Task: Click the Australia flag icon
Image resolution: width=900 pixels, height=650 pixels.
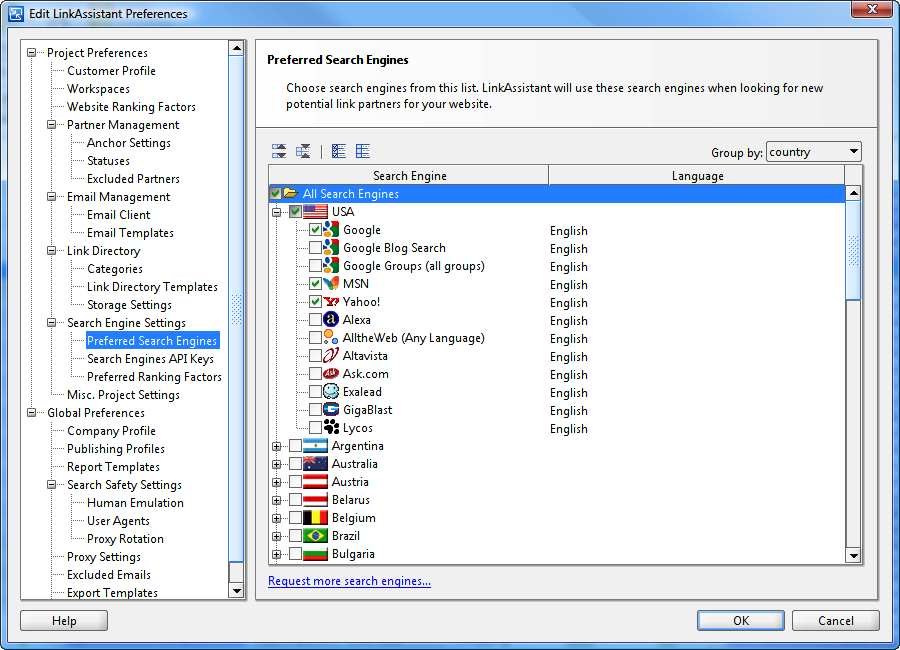Action: (x=315, y=464)
